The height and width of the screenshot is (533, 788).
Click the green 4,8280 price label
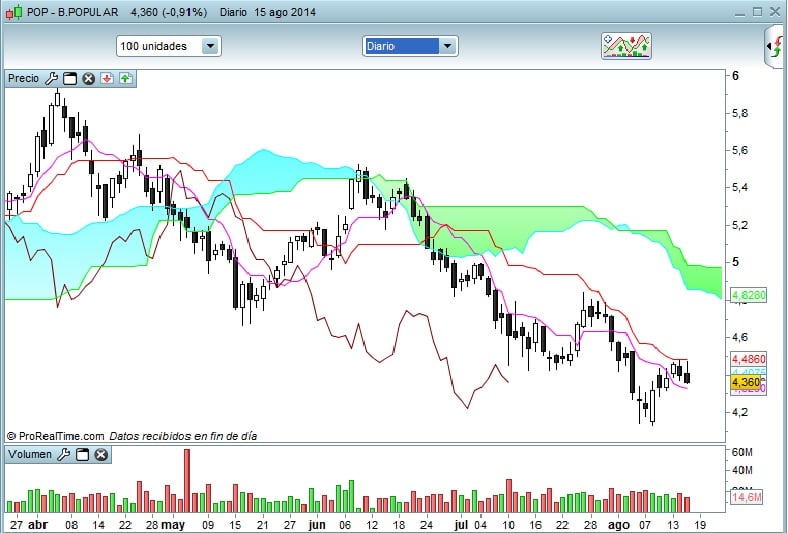click(x=749, y=295)
